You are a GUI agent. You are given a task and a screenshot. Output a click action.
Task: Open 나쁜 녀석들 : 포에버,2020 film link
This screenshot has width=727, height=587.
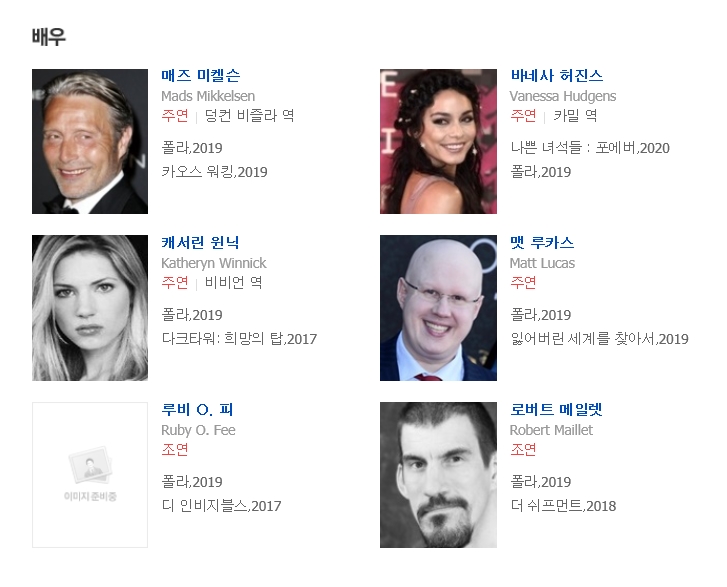pyautogui.click(x=590, y=148)
